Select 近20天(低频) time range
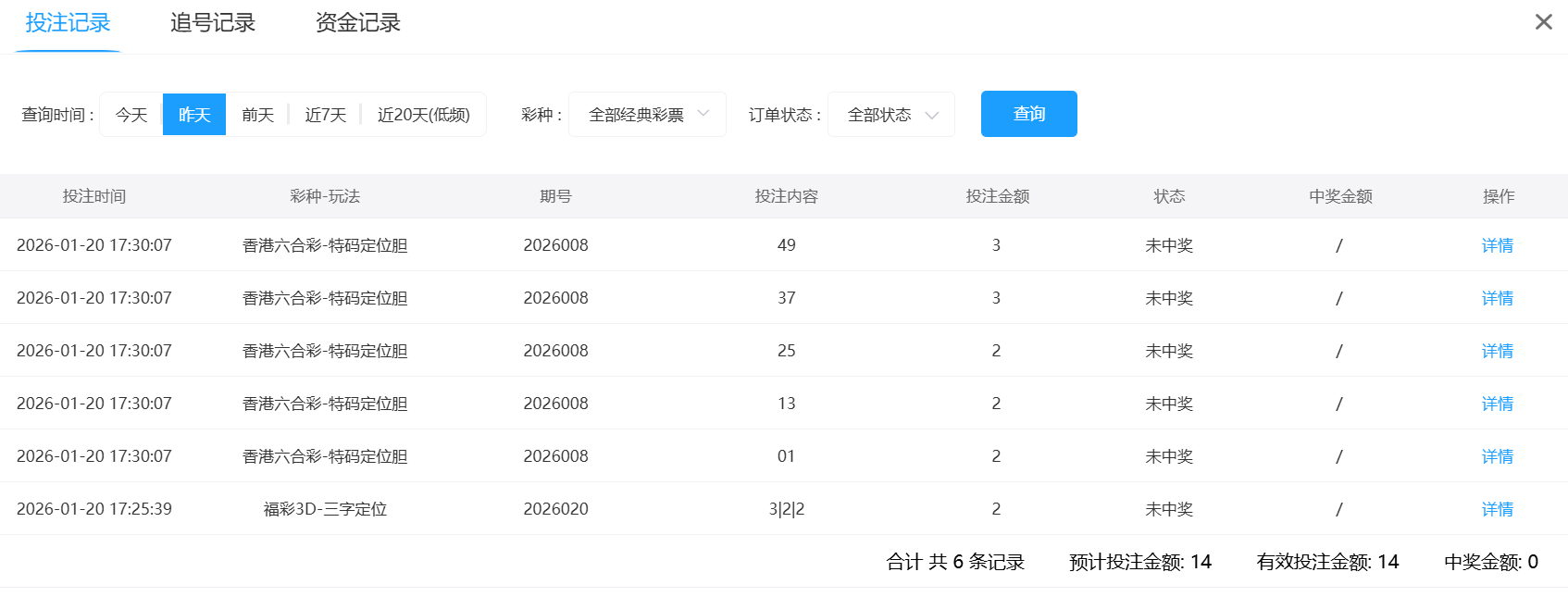The height and width of the screenshot is (597, 1568). click(423, 115)
